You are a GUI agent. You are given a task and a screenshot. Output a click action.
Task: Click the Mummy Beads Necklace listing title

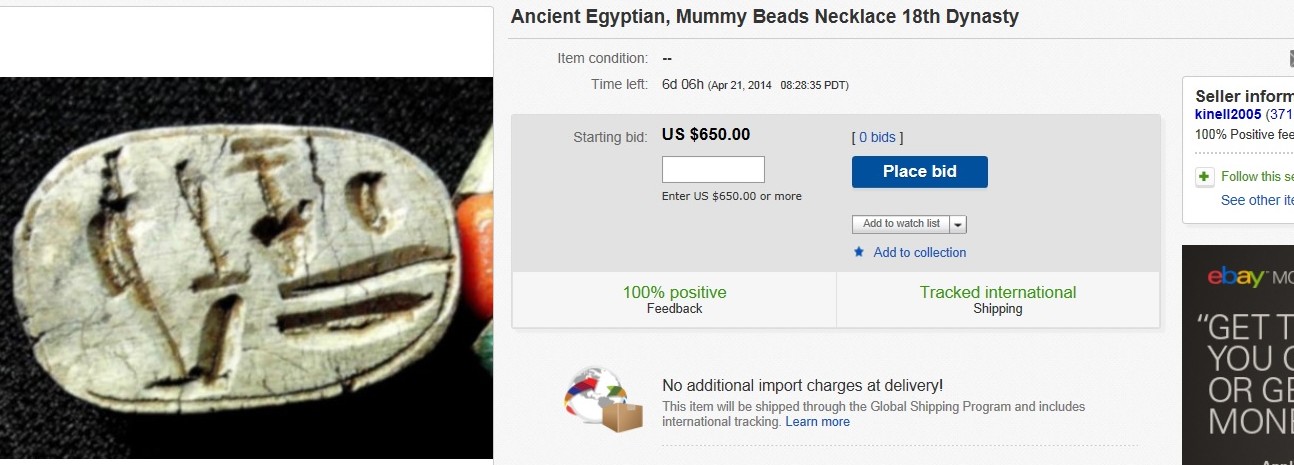[x=764, y=17]
